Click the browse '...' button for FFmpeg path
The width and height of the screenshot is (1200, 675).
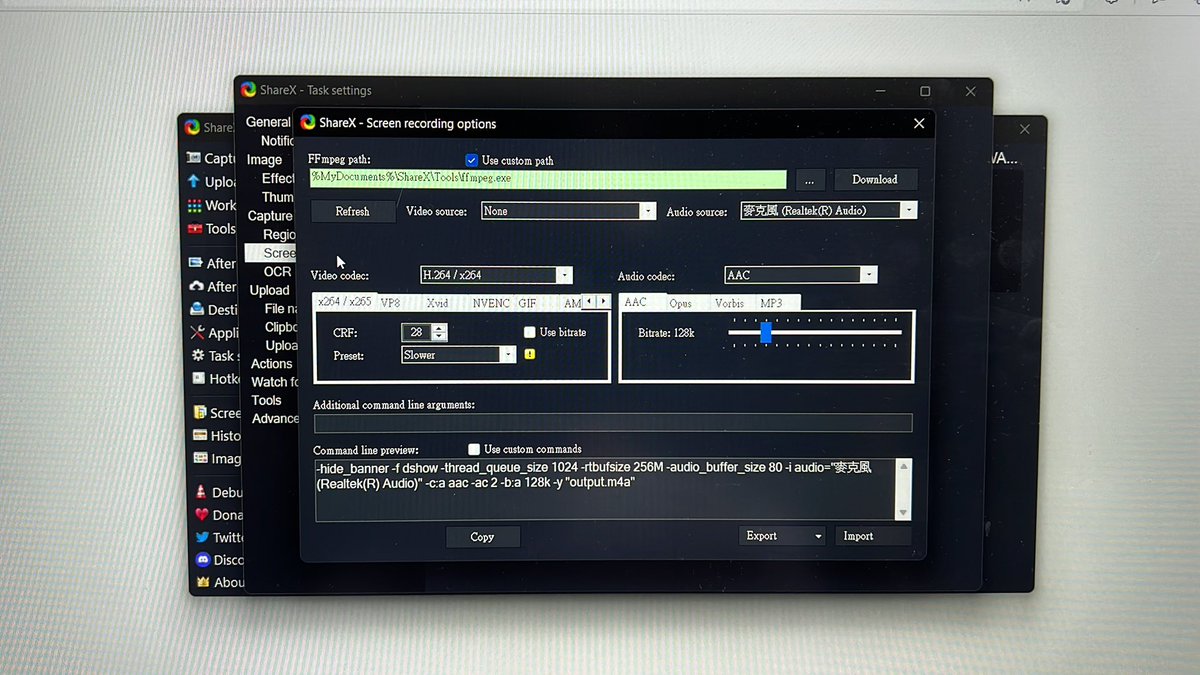(x=810, y=180)
